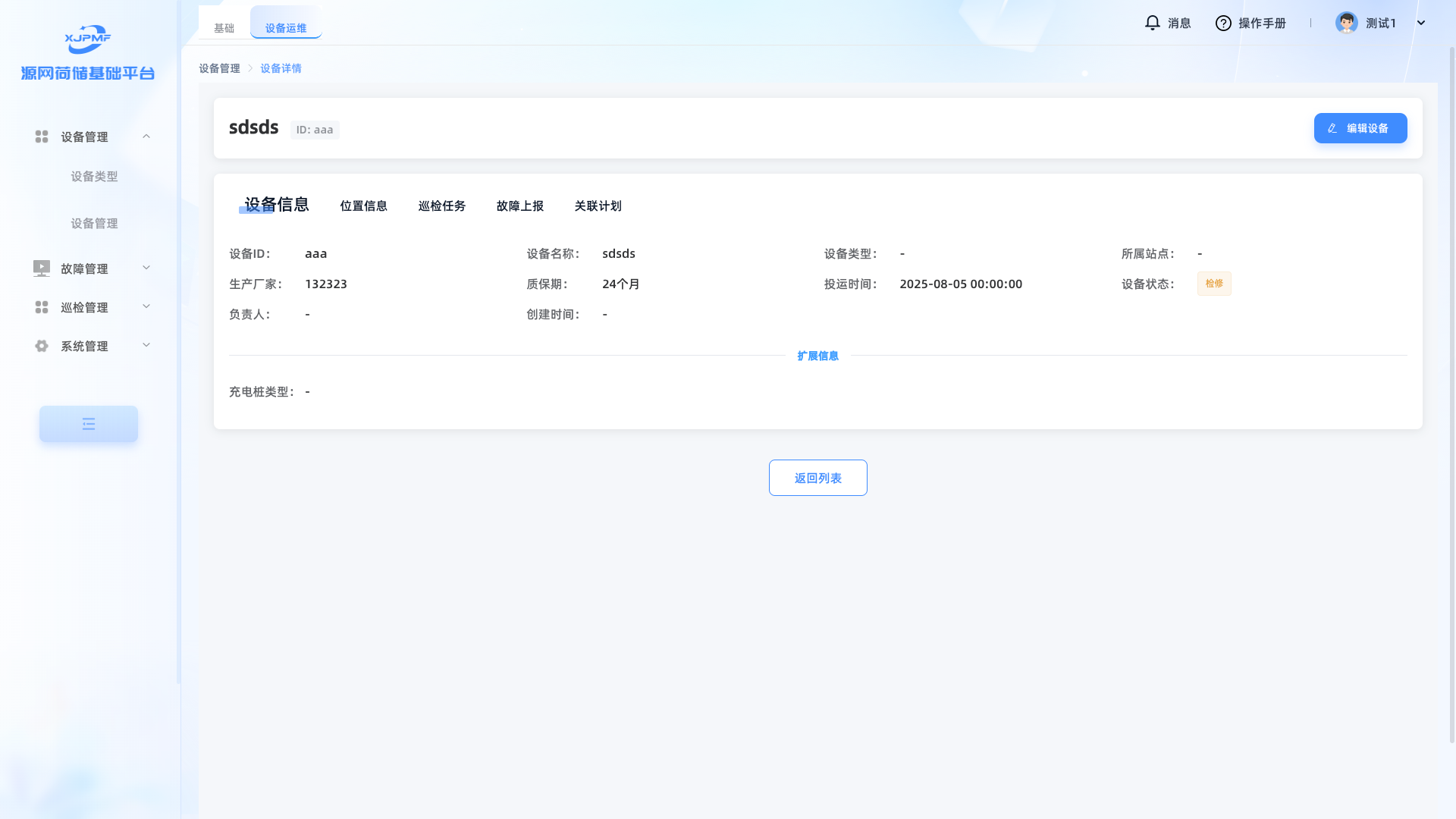The image size is (1456, 819).
Task: Toggle the sidebar collapse menu button
Action: [x=89, y=424]
